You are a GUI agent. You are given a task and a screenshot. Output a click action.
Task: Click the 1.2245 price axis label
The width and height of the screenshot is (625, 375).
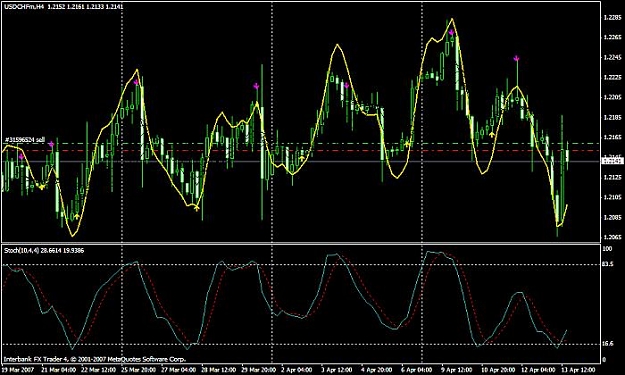612,57
